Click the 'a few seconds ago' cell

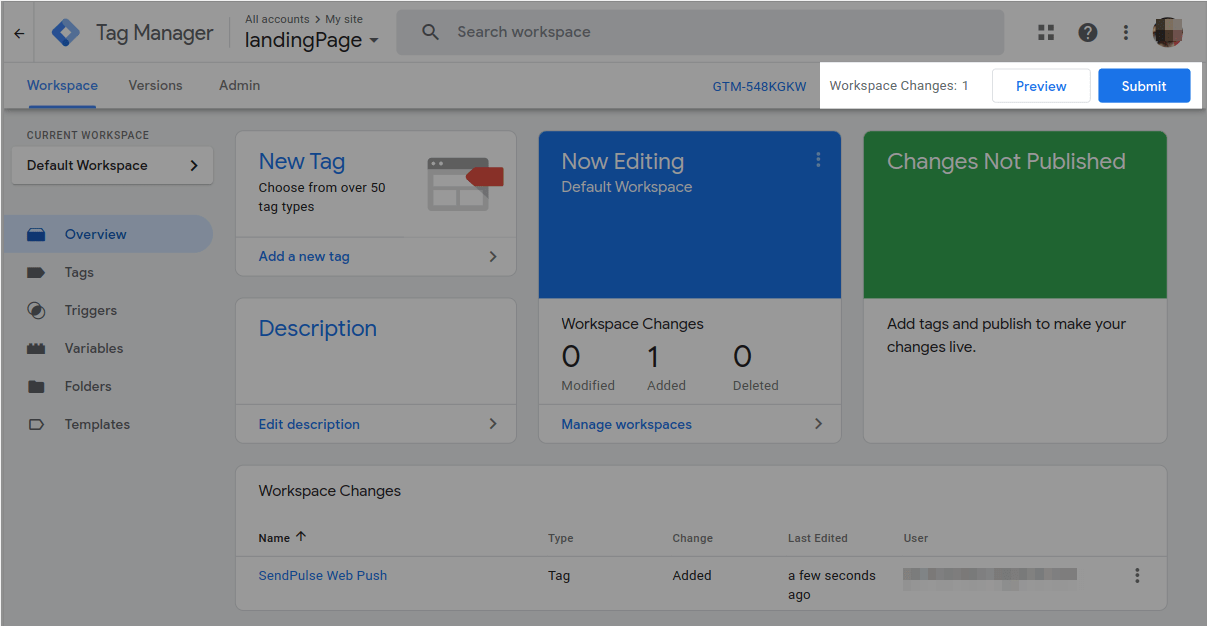click(831, 585)
